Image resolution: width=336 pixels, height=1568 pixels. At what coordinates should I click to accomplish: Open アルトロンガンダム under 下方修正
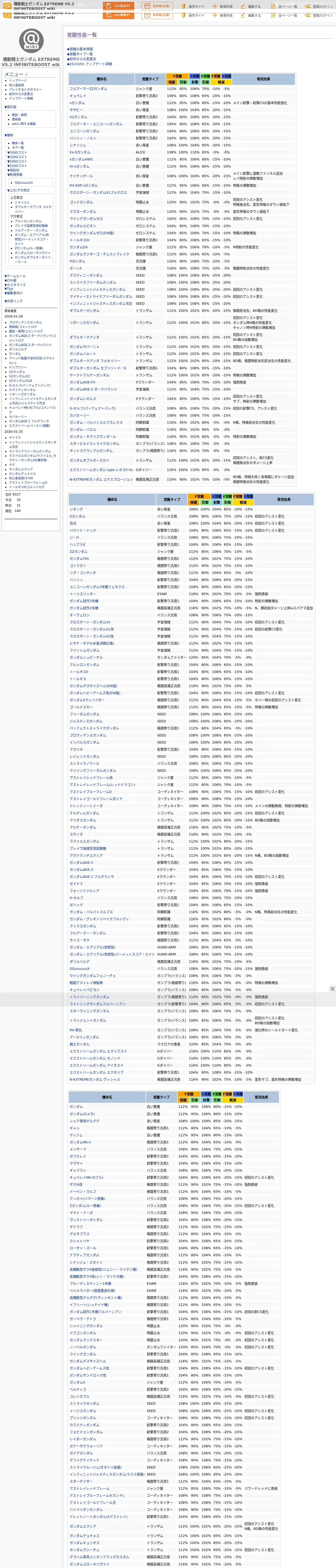point(28,222)
